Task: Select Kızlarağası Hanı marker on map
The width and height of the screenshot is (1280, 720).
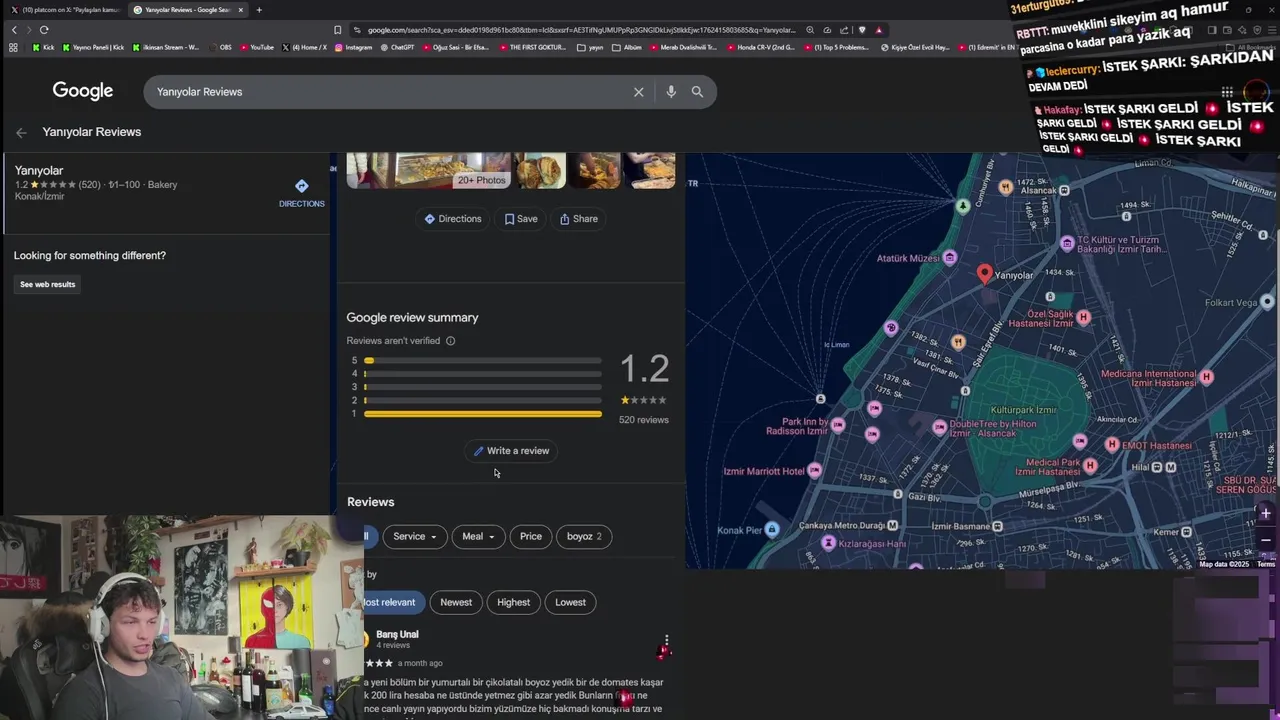Action: [828, 543]
